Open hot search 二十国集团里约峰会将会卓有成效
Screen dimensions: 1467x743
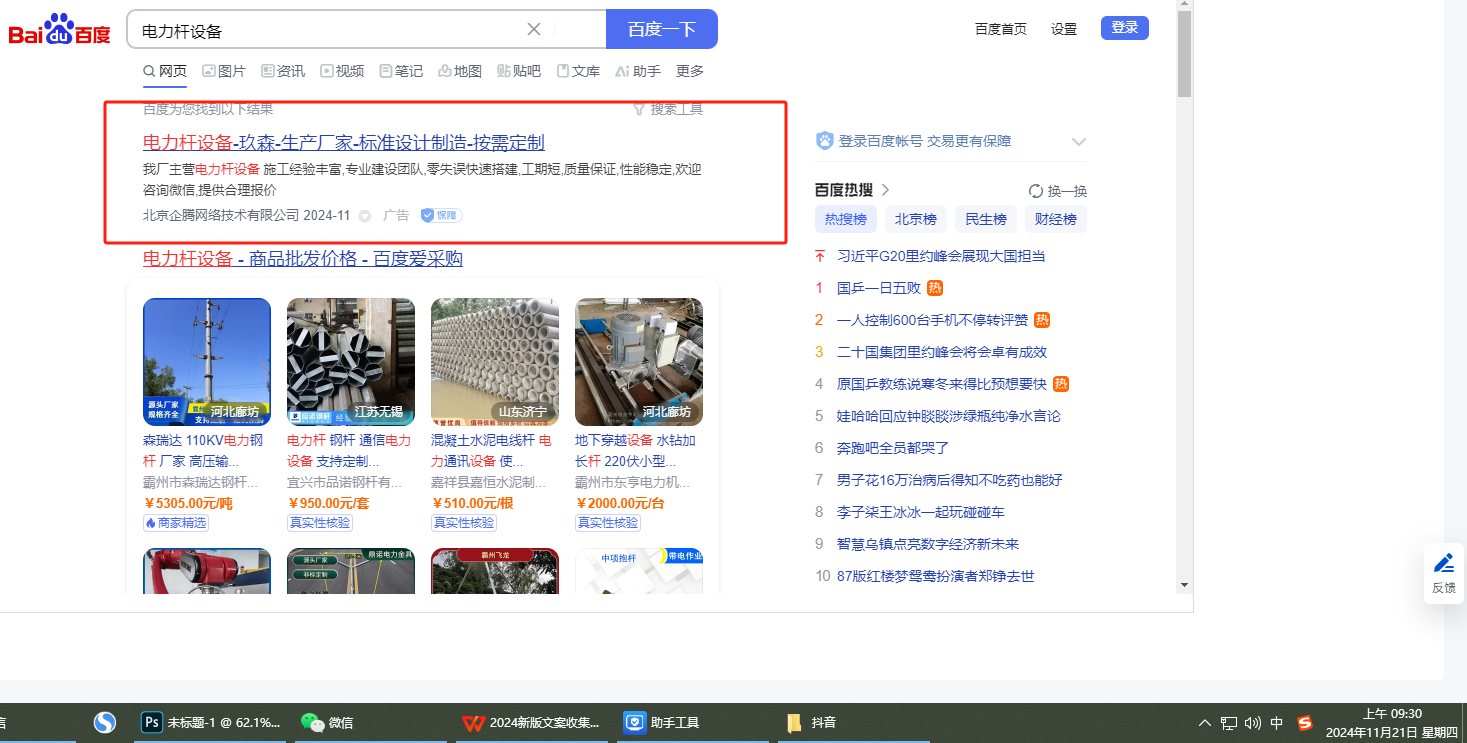pyautogui.click(x=942, y=352)
